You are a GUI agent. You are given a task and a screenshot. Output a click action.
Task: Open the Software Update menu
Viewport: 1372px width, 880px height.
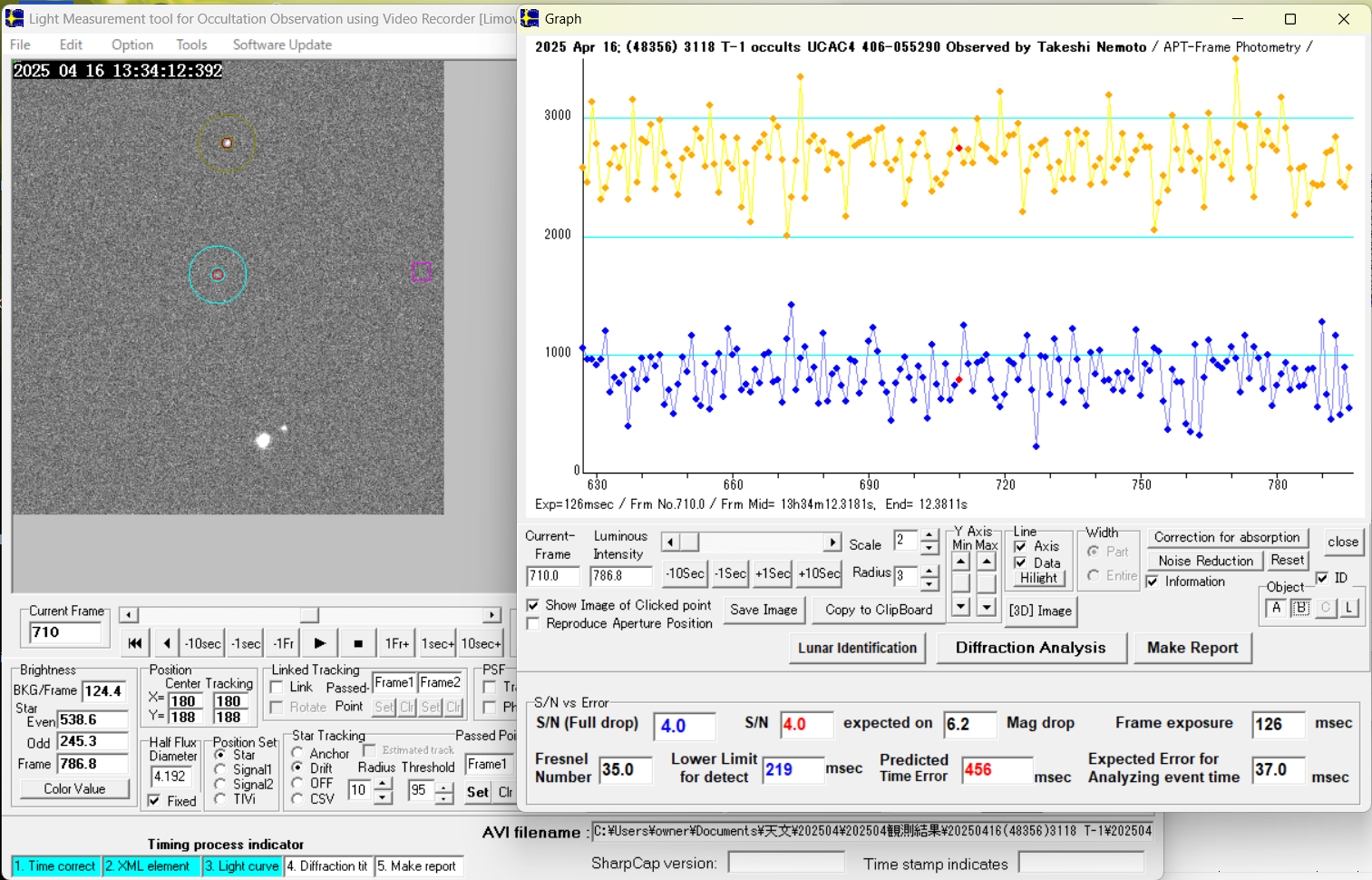click(x=282, y=44)
